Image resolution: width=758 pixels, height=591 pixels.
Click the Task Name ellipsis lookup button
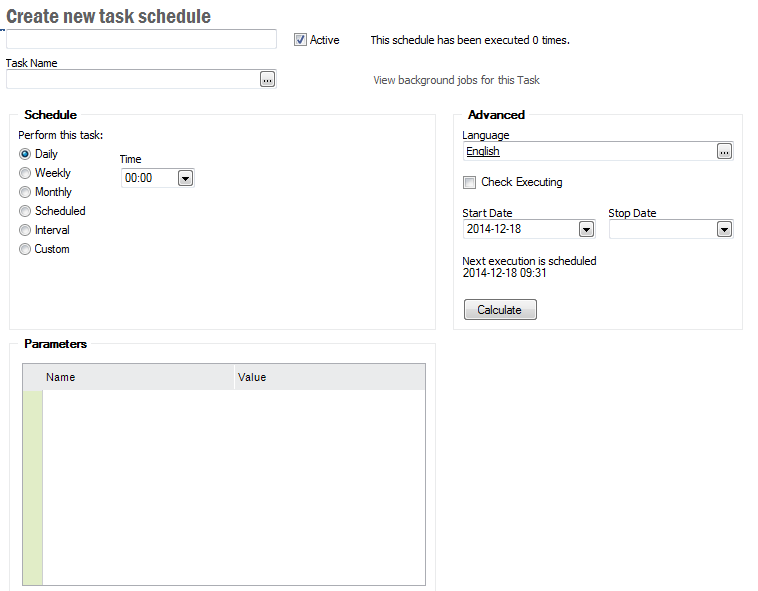[267, 79]
